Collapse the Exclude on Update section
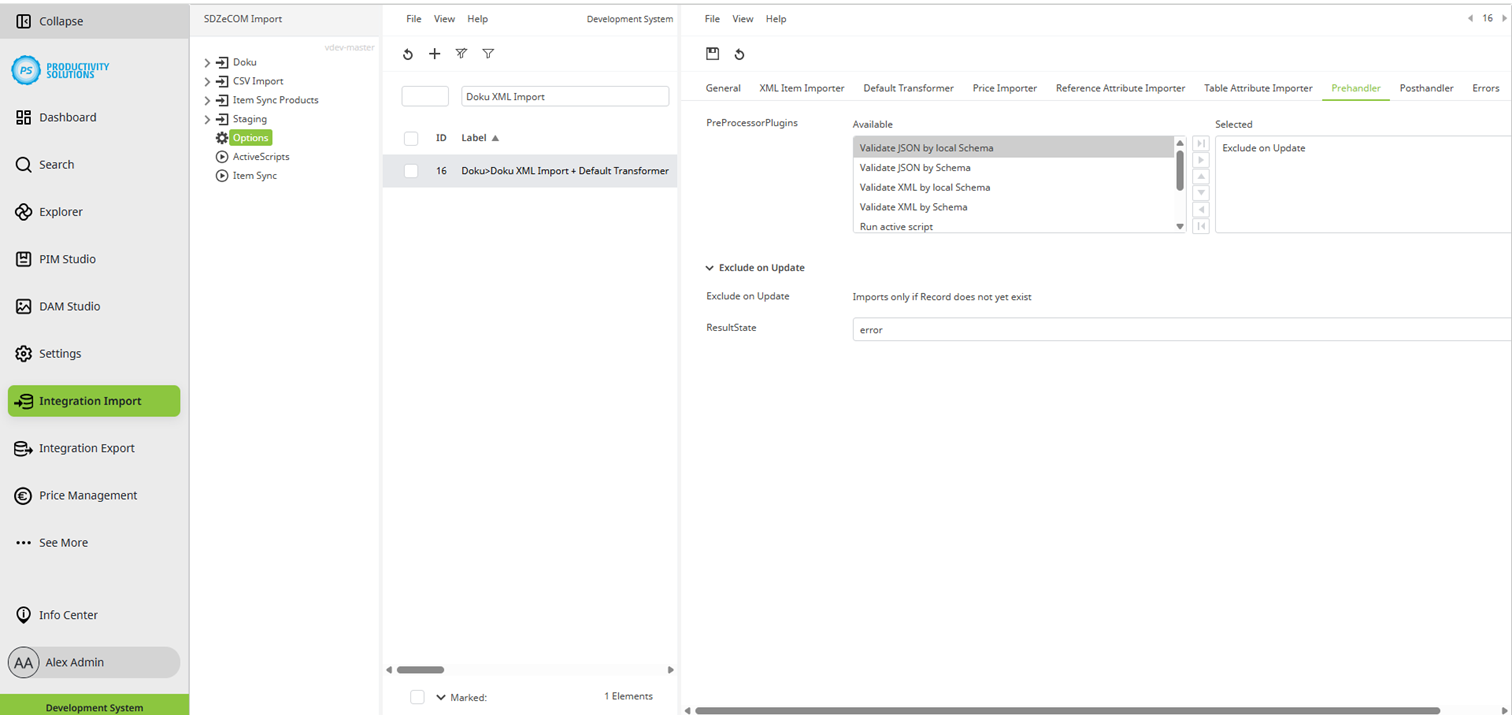The image size is (1512, 715). click(x=709, y=267)
